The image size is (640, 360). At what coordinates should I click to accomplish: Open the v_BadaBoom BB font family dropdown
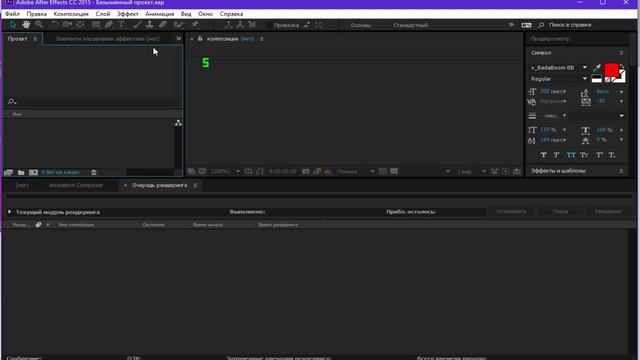coord(585,67)
